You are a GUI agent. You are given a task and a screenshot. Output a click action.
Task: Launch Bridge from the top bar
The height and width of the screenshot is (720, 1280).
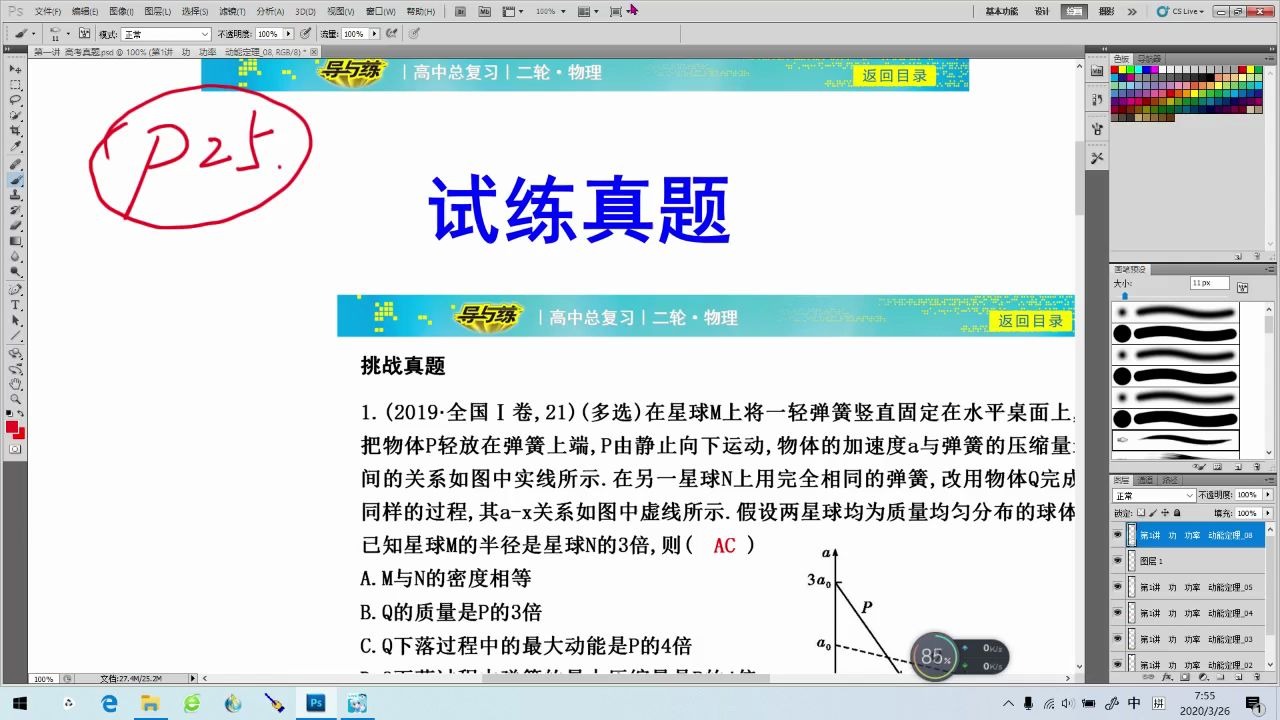(x=458, y=12)
